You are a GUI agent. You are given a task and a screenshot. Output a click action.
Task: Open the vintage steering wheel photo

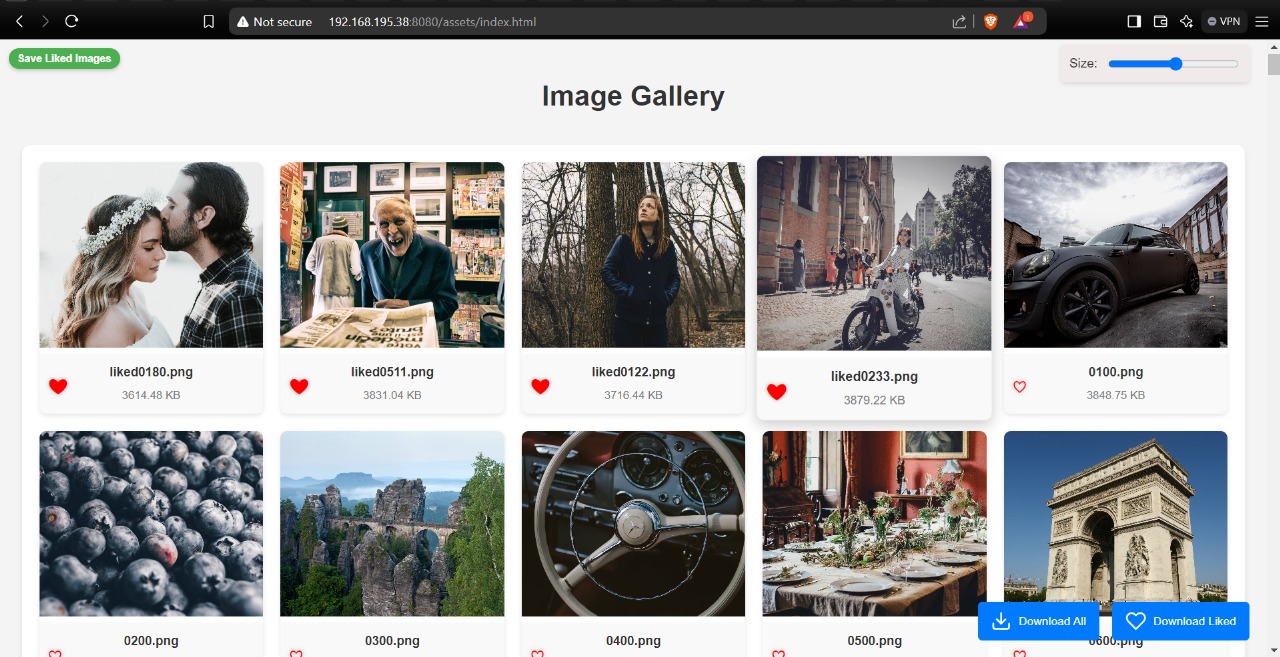tap(633, 523)
